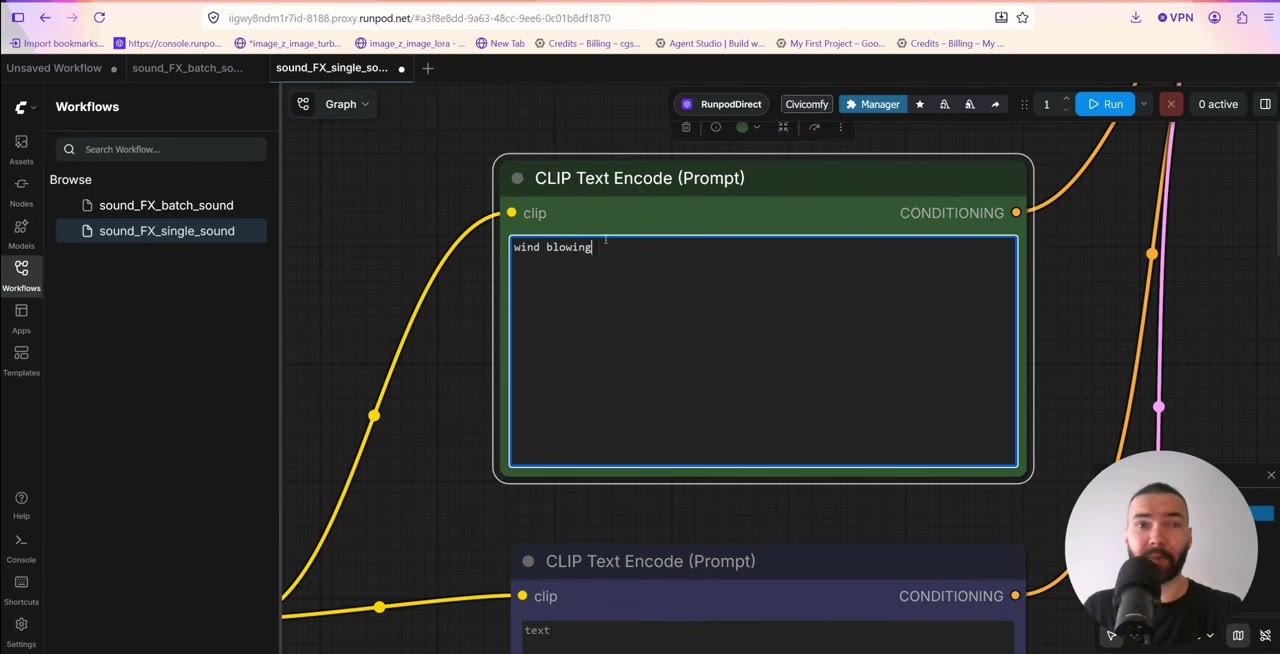Open the ComfyUI logo menu dropdown
The image size is (1280, 654).
[x=26, y=107]
